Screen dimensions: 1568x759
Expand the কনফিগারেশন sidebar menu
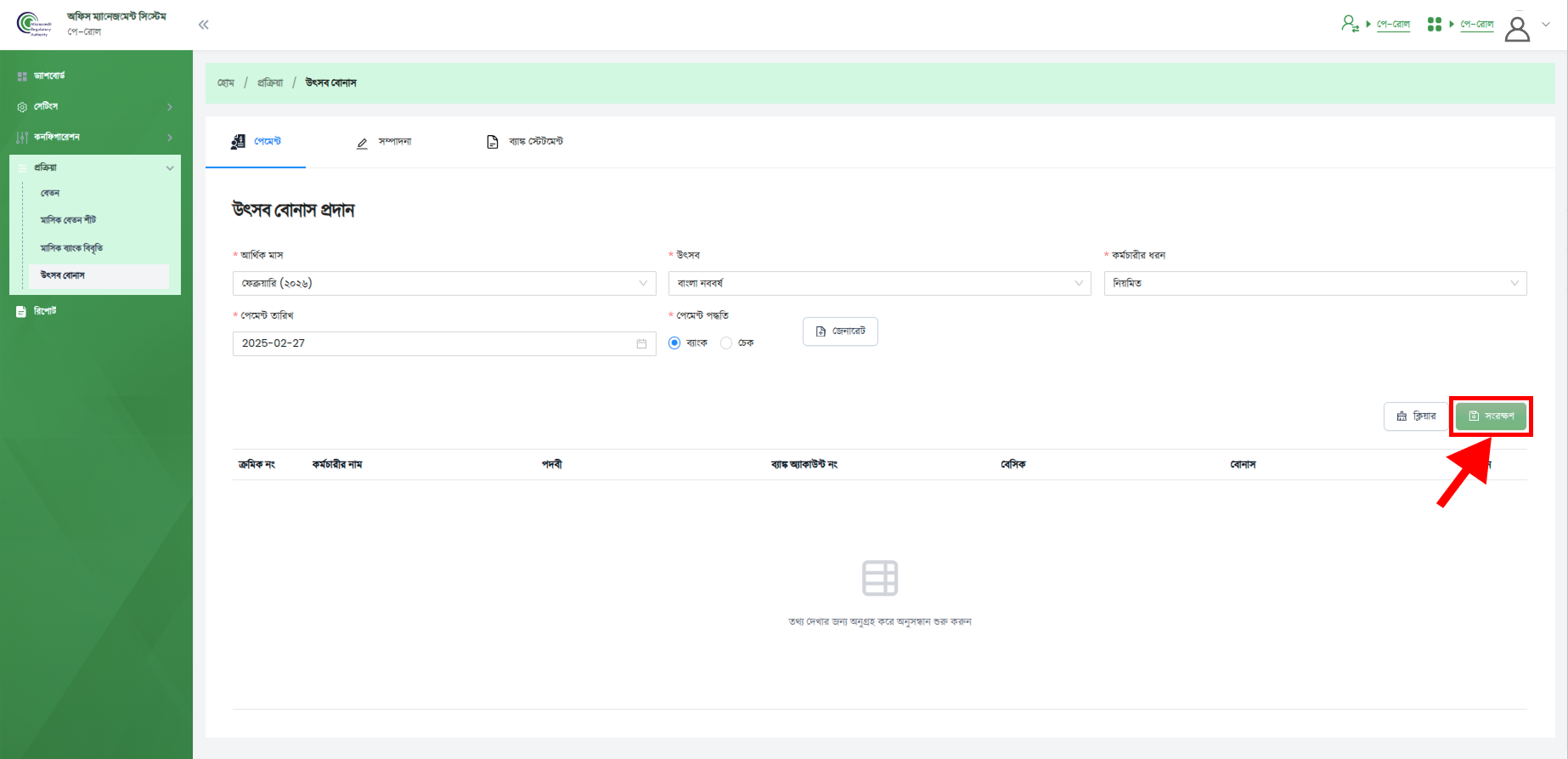pyautogui.click(x=170, y=138)
